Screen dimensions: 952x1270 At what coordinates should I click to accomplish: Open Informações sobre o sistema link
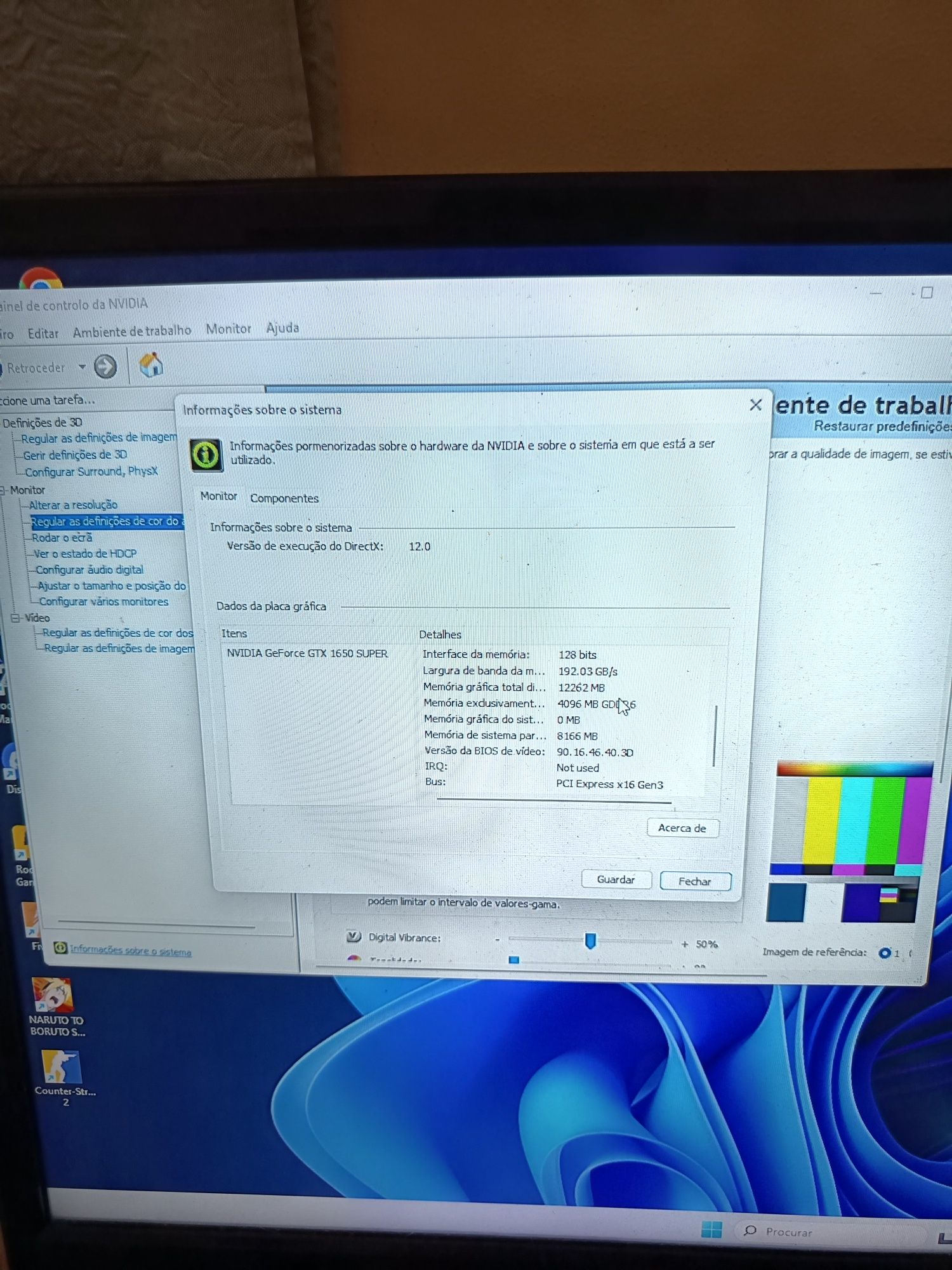pyautogui.click(x=130, y=950)
